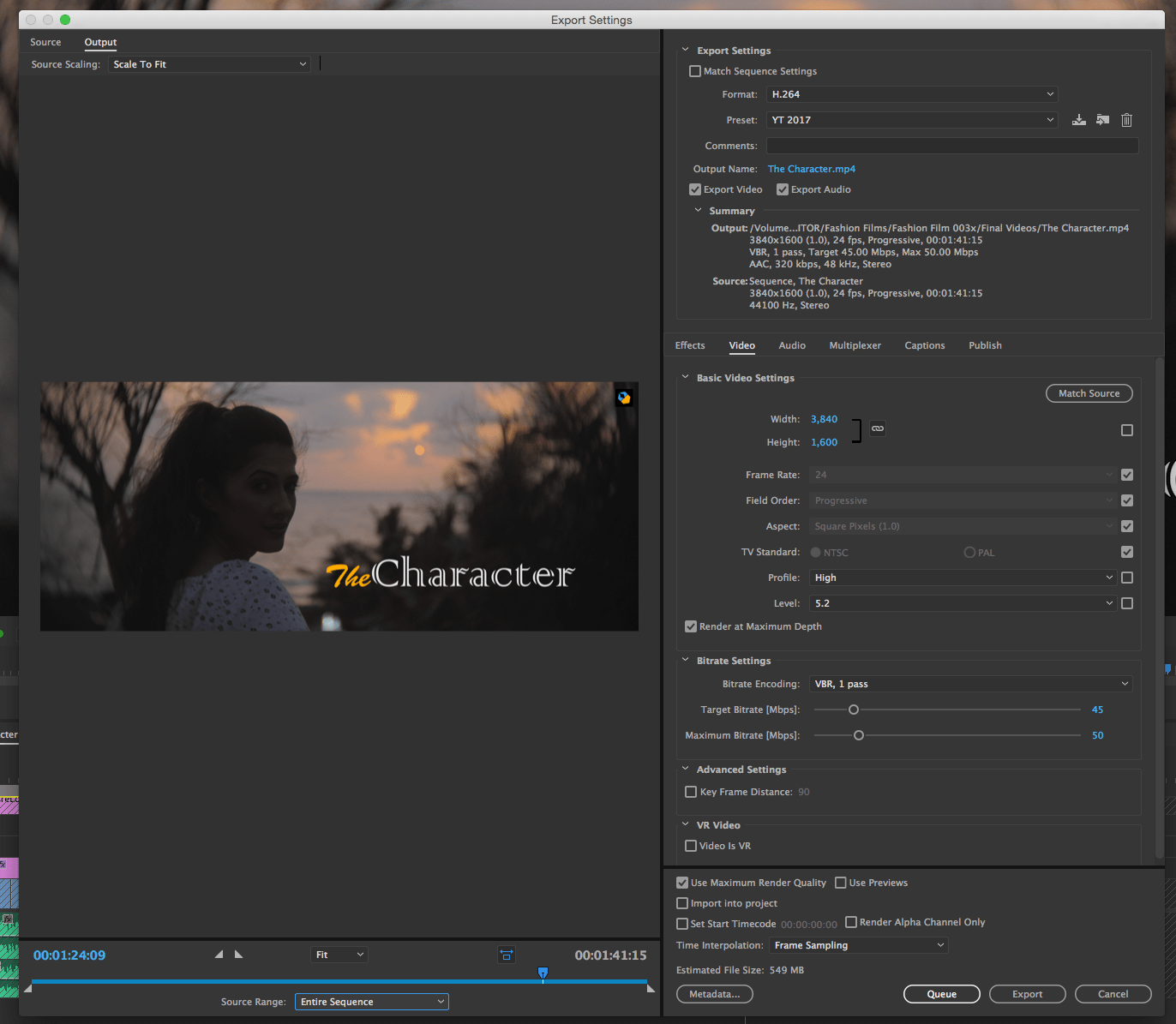The width and height of the screenshot is (1176, 1024).
Task: Open the Bitrate Encoding dropdown
Action: [x=971, y=684]
